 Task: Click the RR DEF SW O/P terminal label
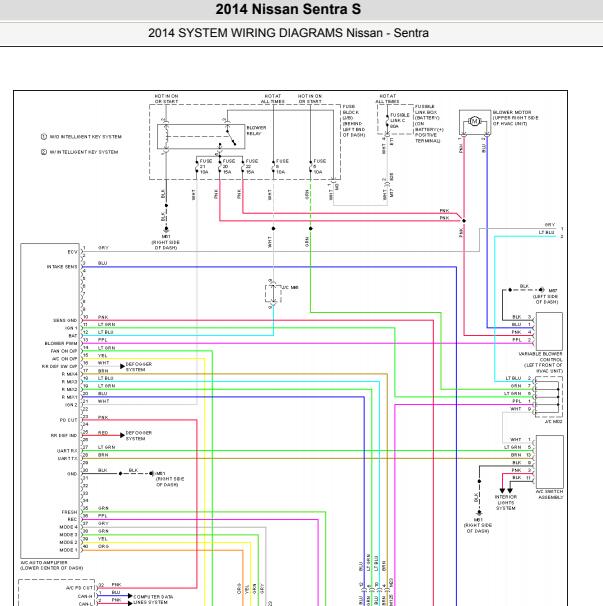[x=60, y=366]
